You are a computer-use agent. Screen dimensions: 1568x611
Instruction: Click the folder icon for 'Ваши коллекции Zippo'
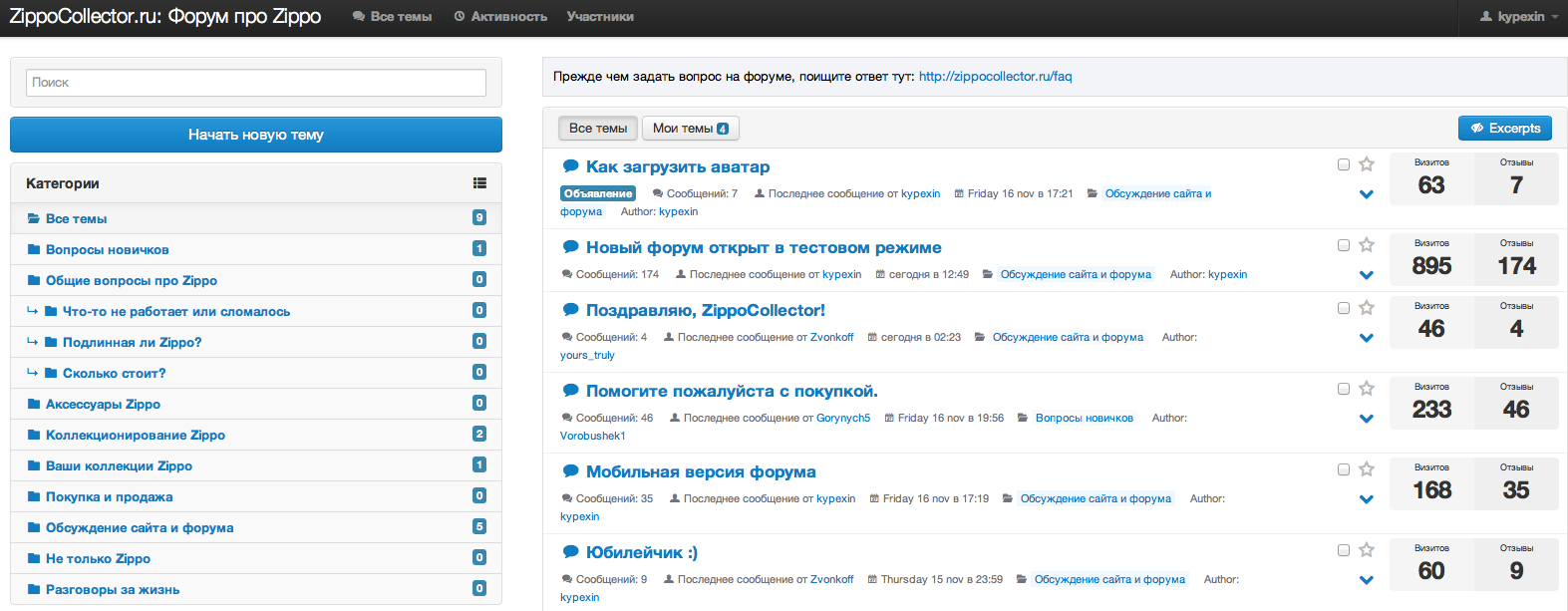point(34,465)
